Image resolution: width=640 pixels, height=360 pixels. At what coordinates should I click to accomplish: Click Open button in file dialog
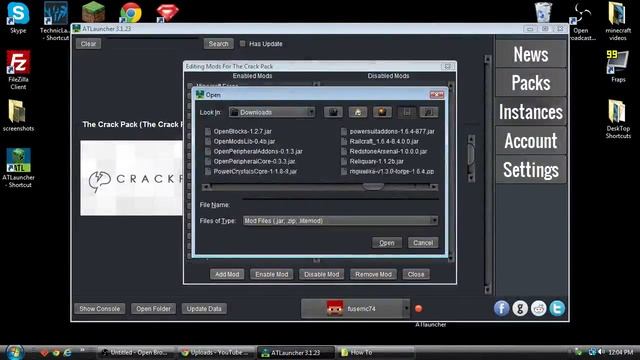(x=387, y=243)
